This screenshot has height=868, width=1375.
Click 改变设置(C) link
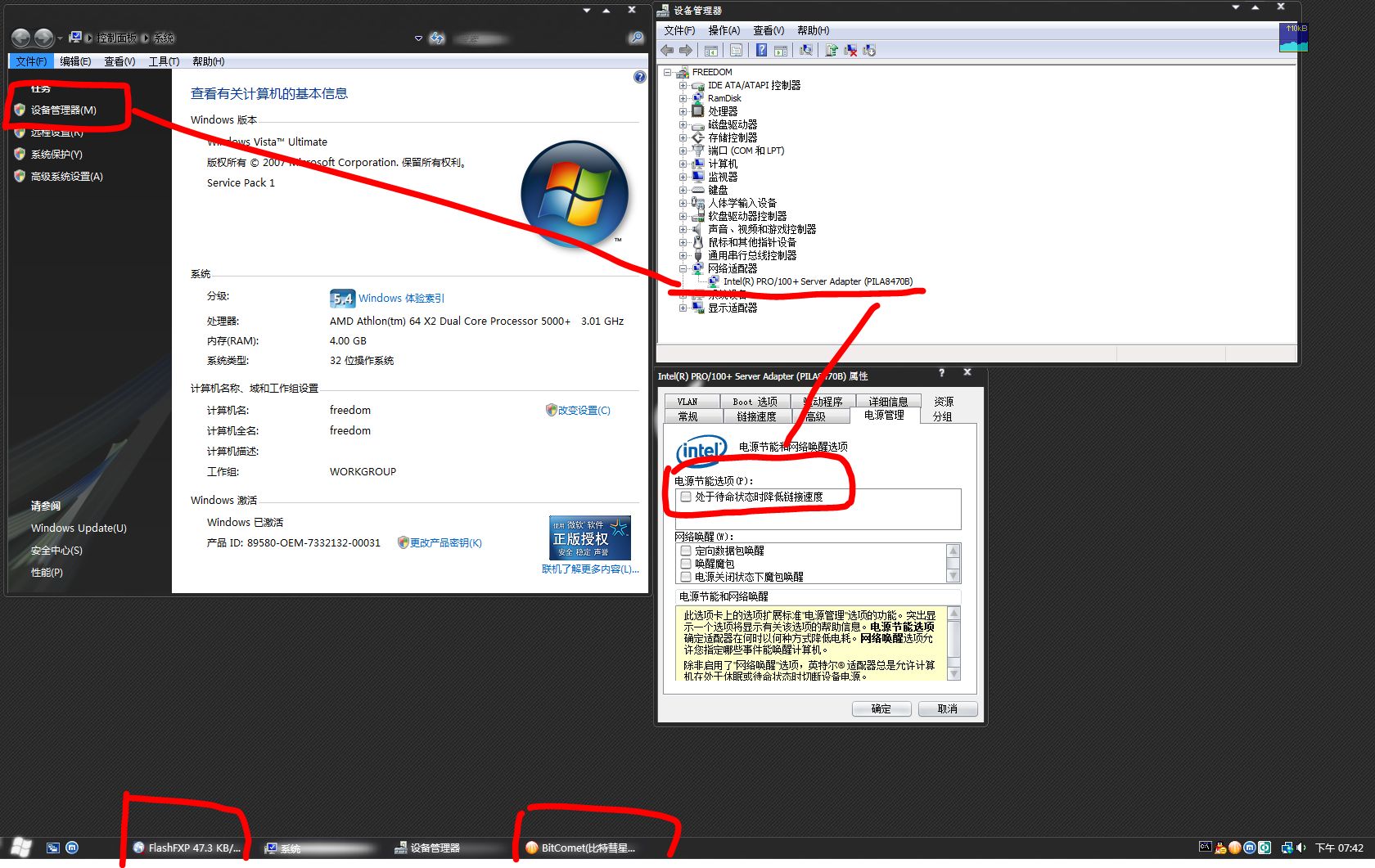[x=584, y=411]
